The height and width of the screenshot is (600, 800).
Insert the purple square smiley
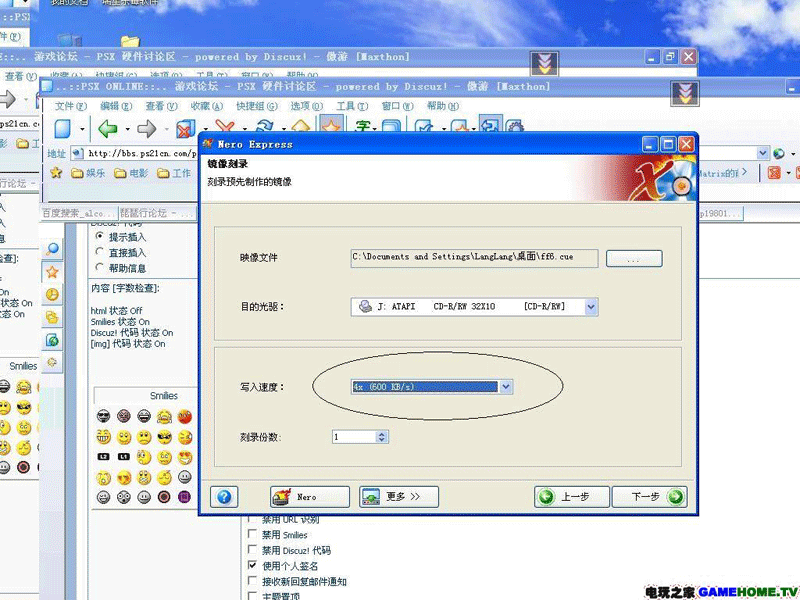point(184,496)
